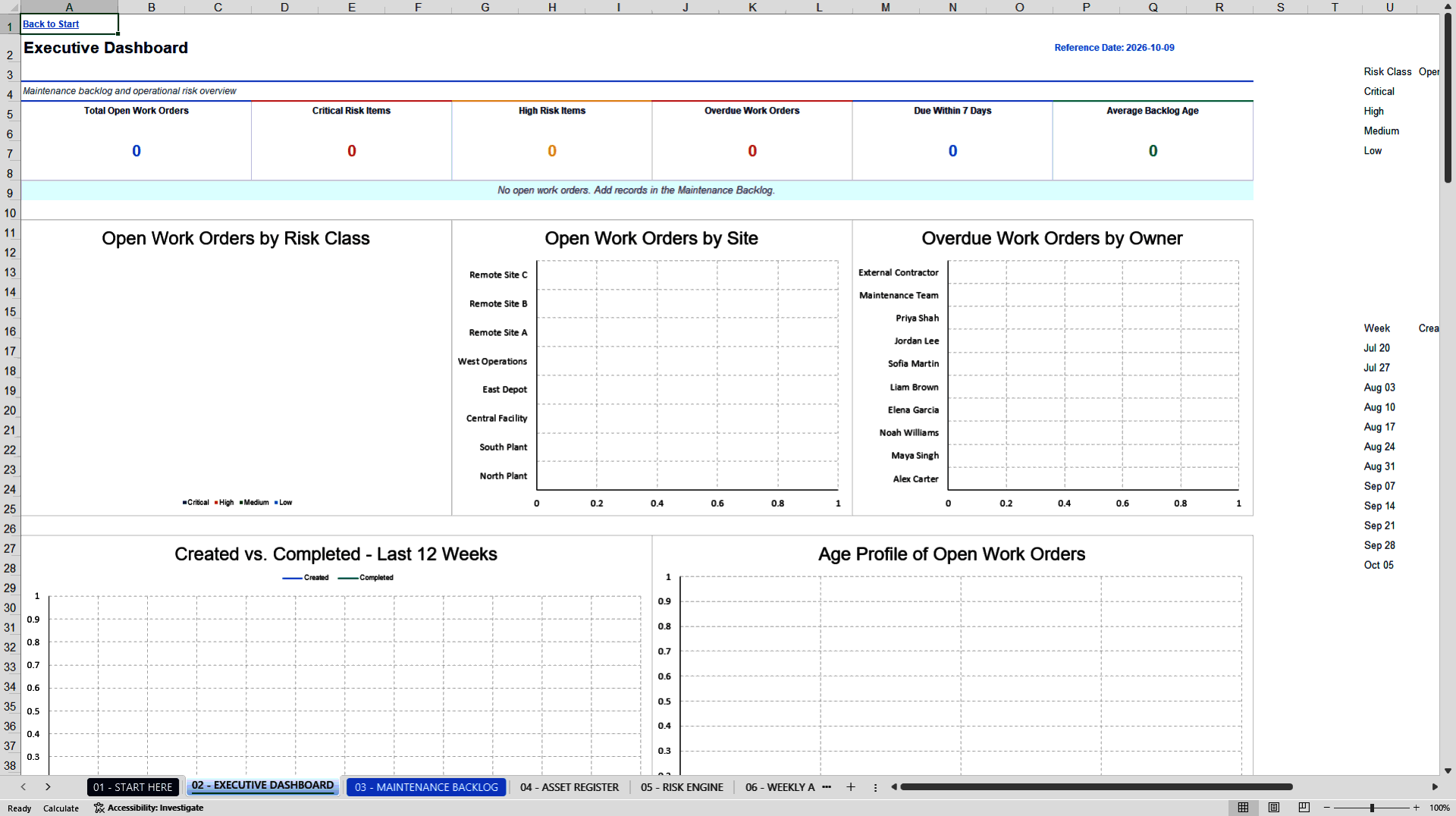
Task: Click vertical scrollbar thumb
Action: (x=1448, y=97)
